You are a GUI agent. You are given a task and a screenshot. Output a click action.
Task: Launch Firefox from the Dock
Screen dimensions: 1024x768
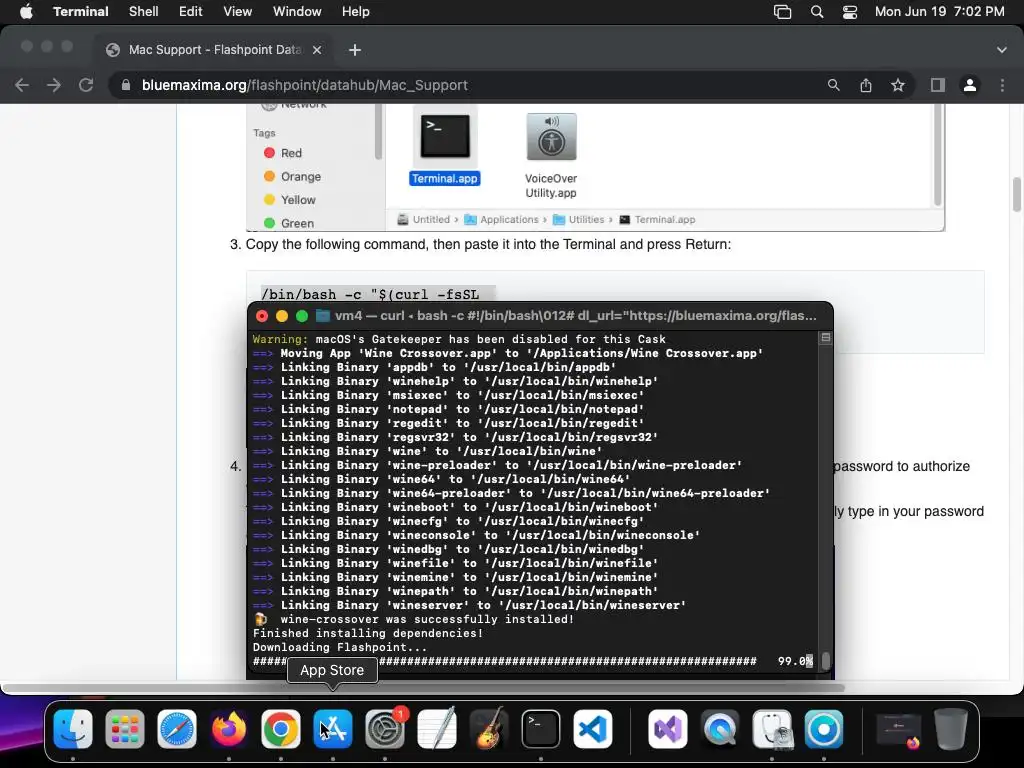coord(229,729)
